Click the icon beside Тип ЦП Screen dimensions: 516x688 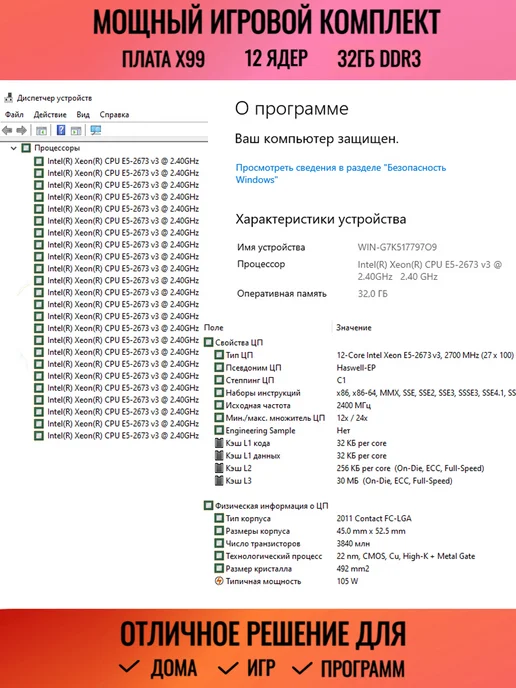(x=219, y=355)
